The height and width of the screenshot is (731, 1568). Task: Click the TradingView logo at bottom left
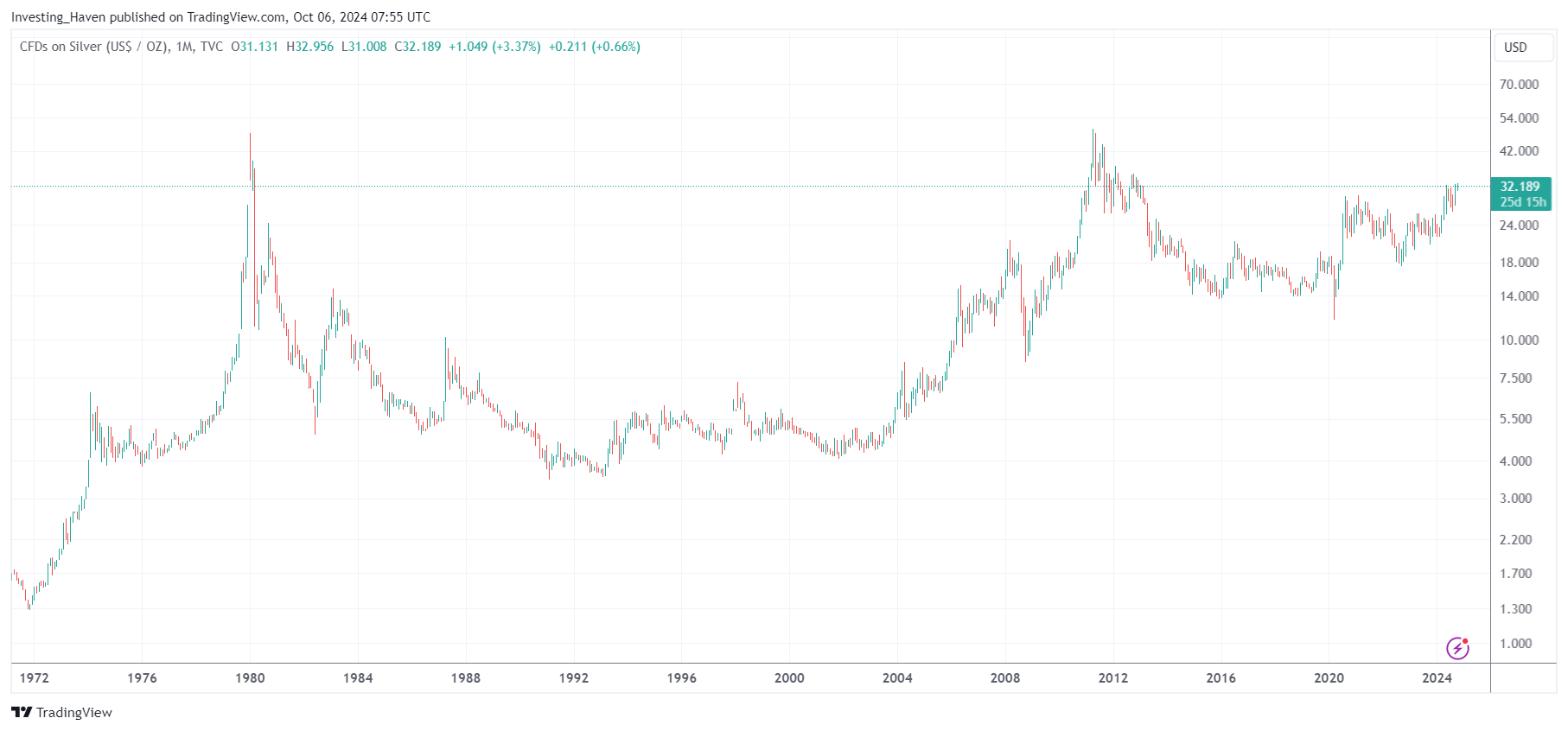(x=61, y=712)
